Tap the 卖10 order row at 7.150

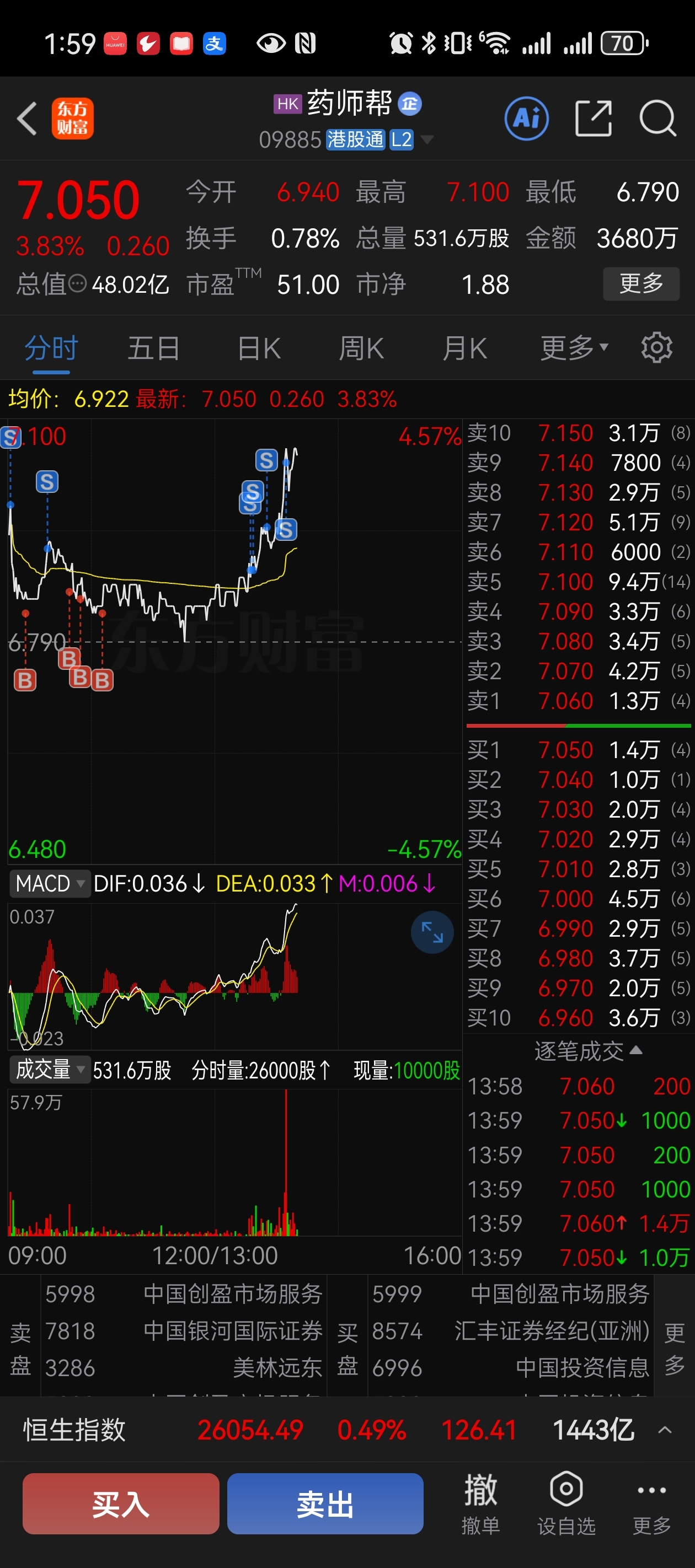(579, 433)
